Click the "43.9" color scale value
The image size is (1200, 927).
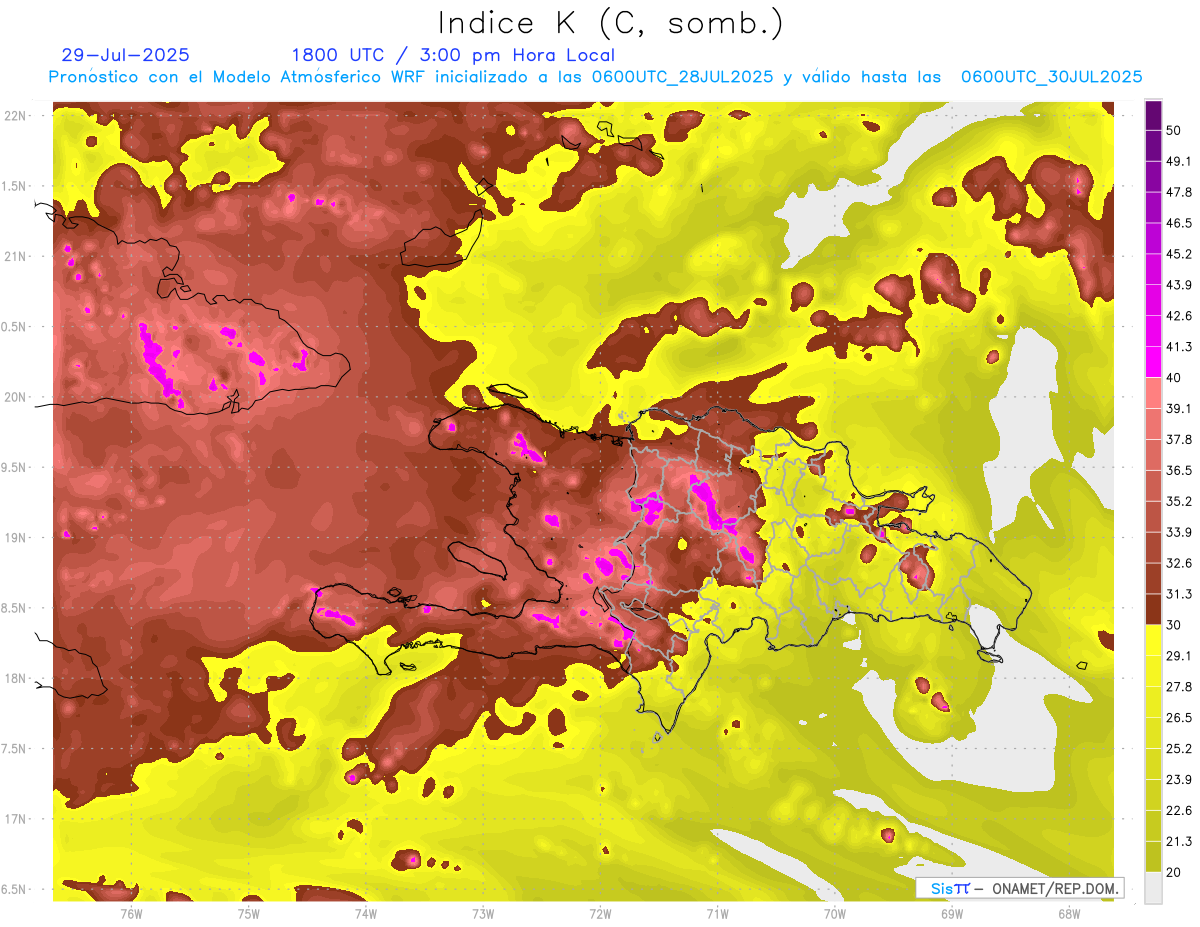click(x=1179, y=285)
